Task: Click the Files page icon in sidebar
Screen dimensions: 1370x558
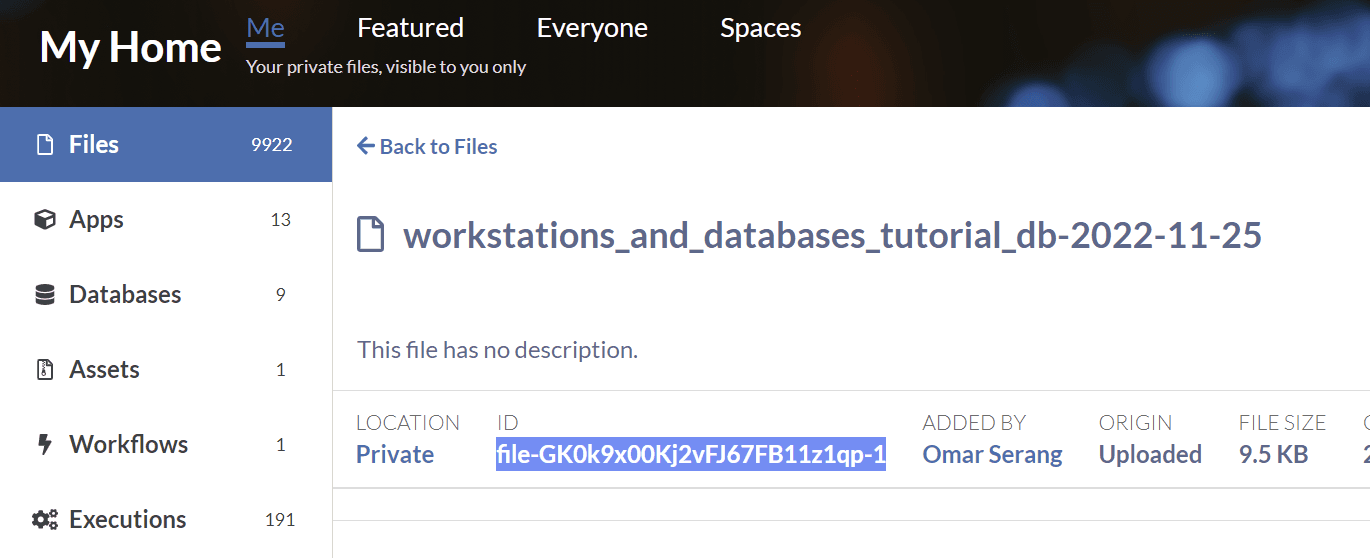Action: [x=44, y=145]
